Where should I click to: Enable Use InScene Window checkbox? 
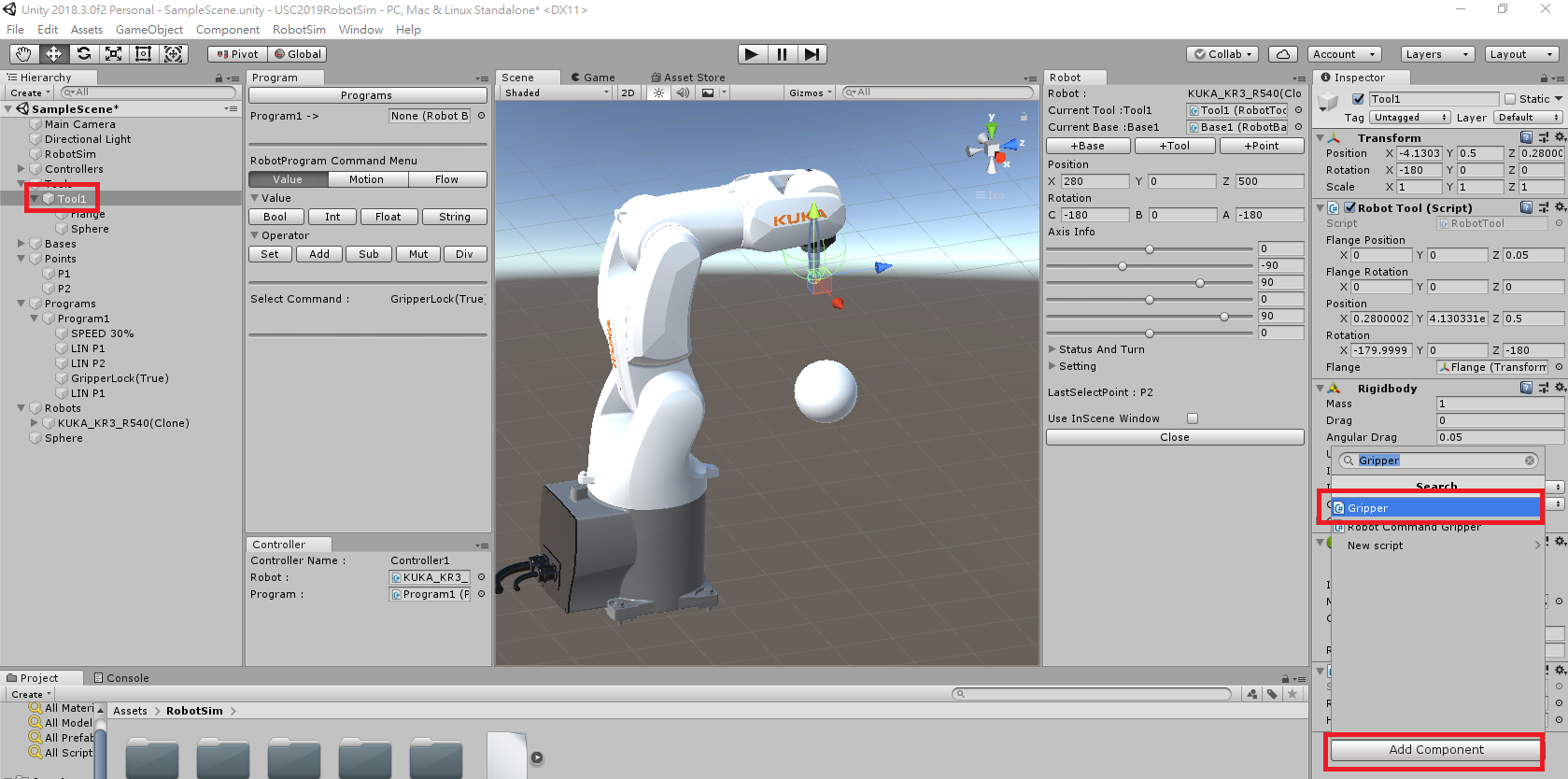[x=1193, y=418]
